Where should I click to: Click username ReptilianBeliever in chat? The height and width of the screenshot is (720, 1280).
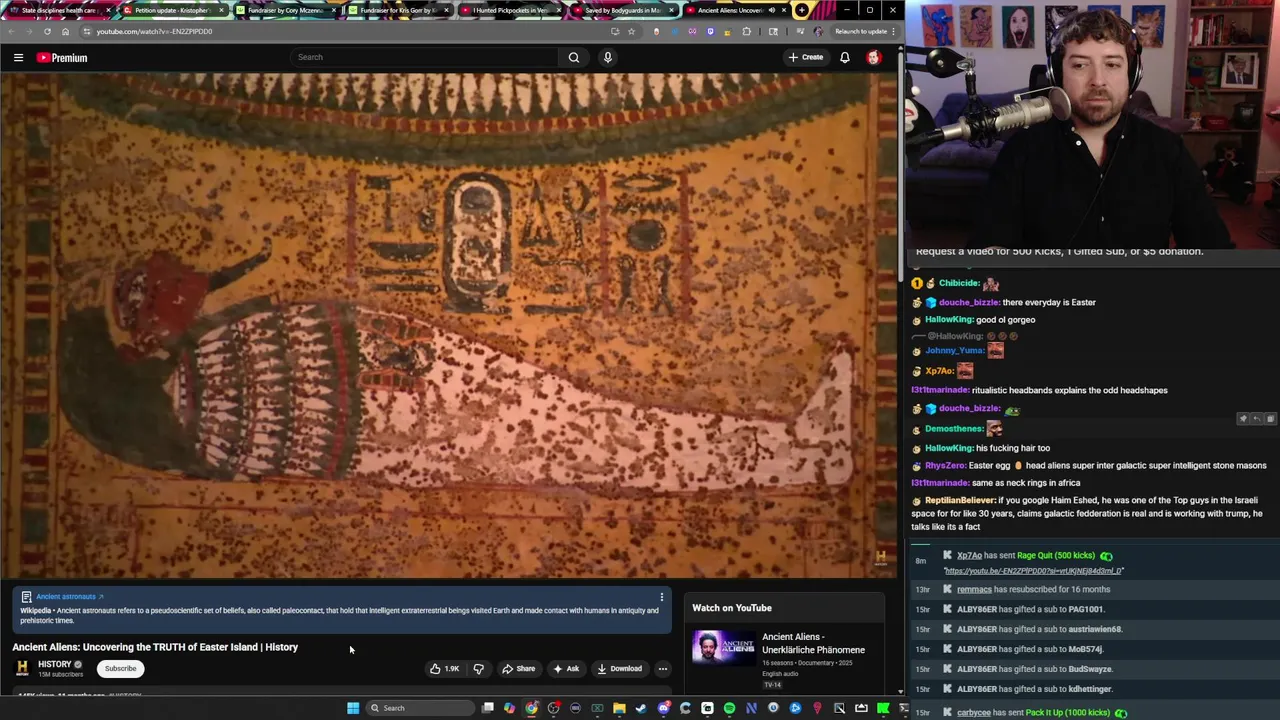click(x=960, y=500)
